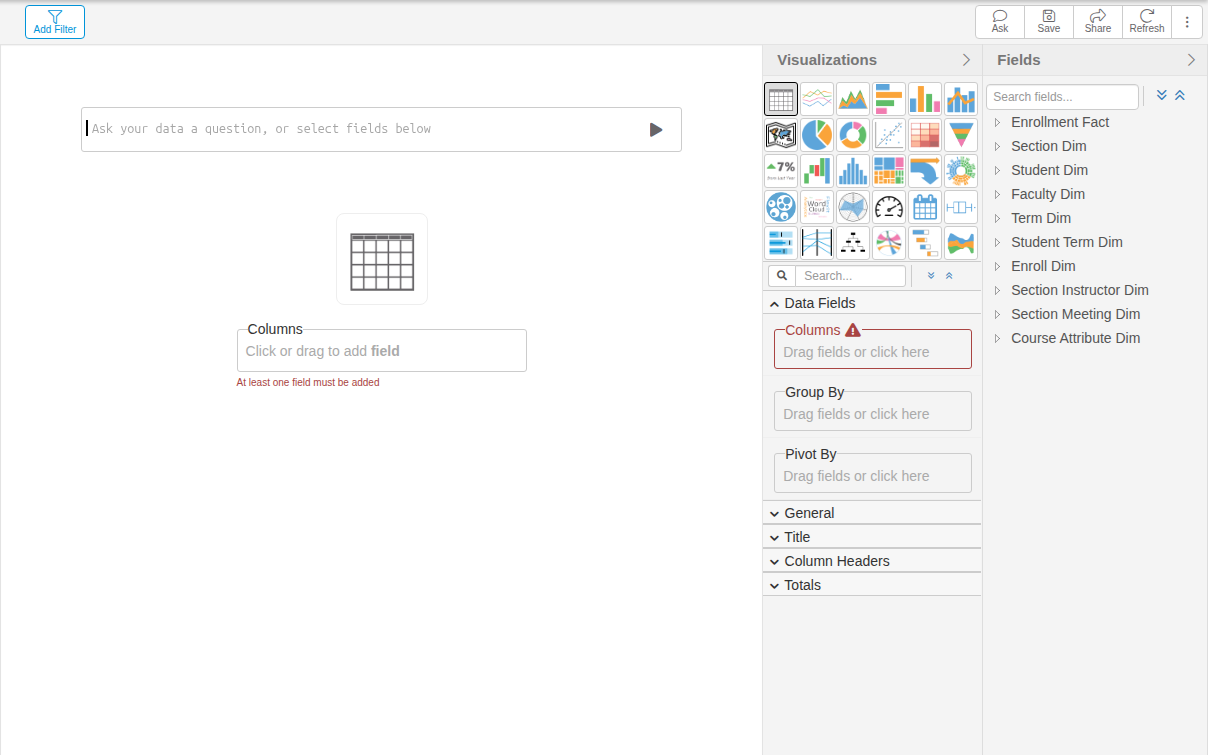Expand the Enroll Dim field group
Image resolution: width=1208 pixels, height=755 pixels.
(997, 266)
